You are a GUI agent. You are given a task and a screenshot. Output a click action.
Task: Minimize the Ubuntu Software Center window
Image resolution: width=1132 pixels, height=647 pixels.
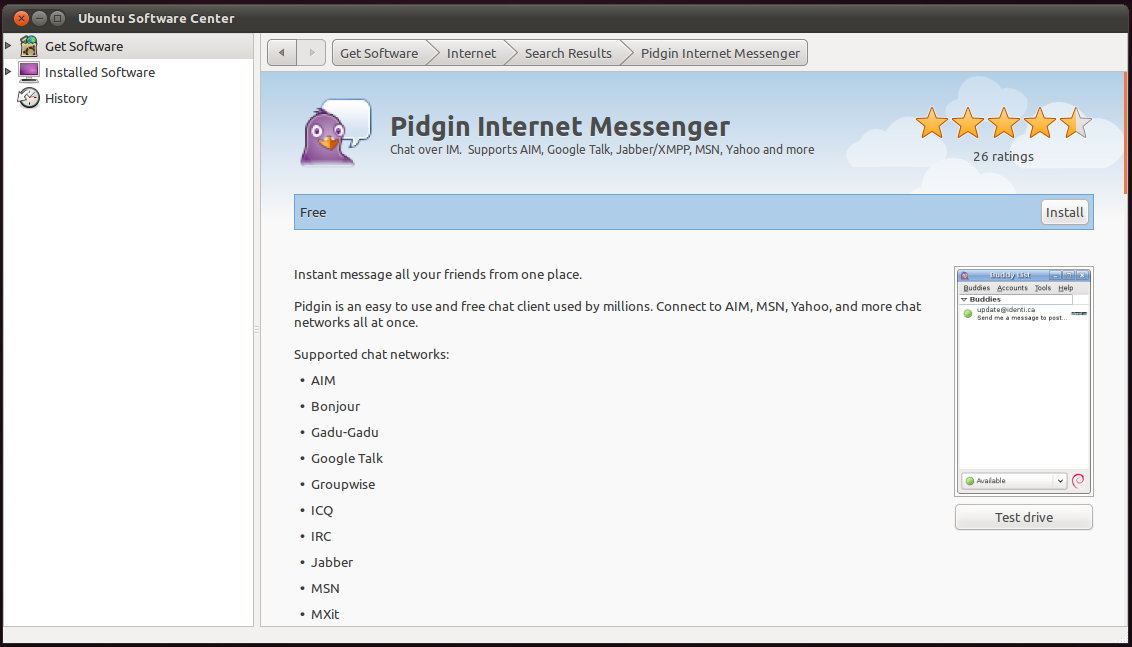click(40, 18)
